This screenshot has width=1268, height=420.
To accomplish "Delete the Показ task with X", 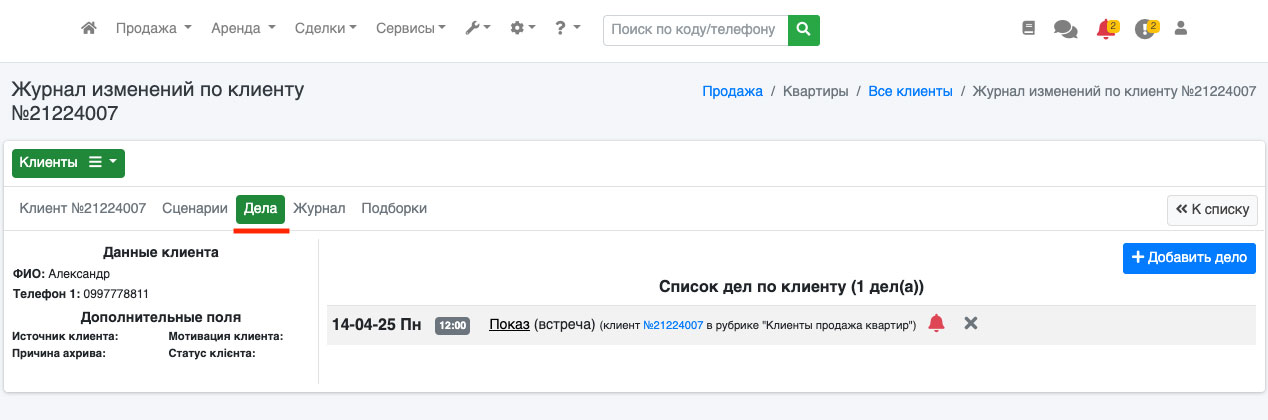I will [970, 323].
